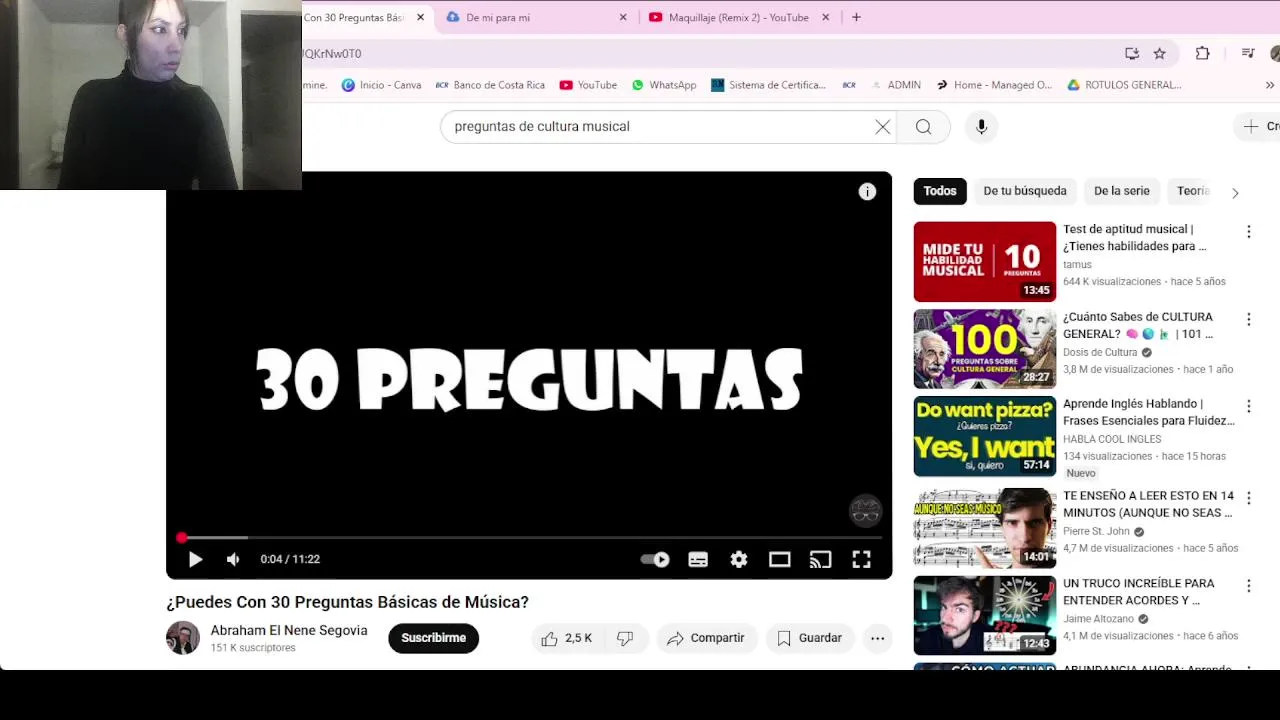The height and width of the screenshot is (720, 1280).
Task: Open ADMIN bookmark
Action: coord(895,85)
